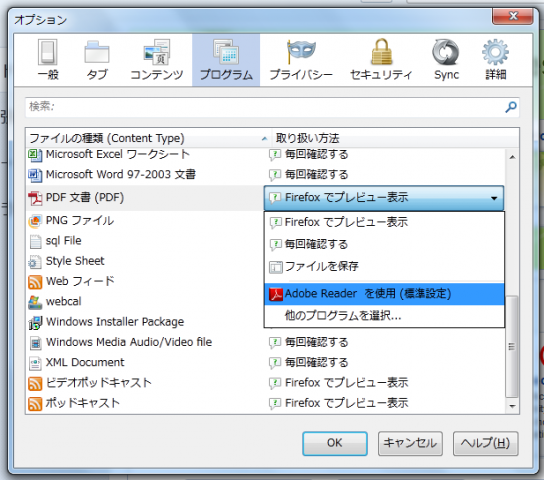The width and height of the screenshot is (544, 480).
Task: Go to the プライバシー options tab
Action: click(301, 60)
